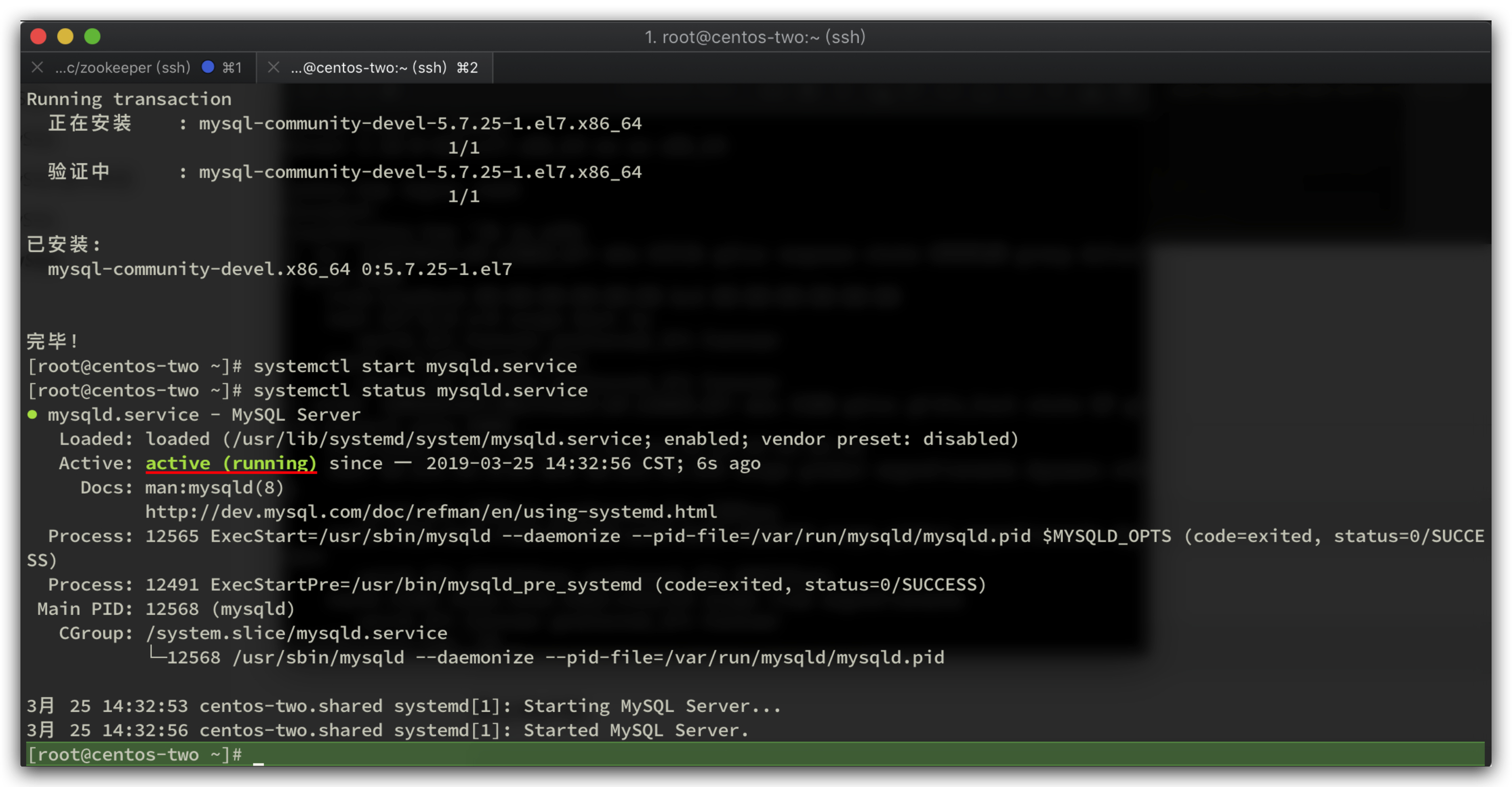The width and height of the screenshot is (1512, 787).
Task: Click the CGroup path /system.slice/mysqld.service
Action: click(x=295, y=633)
